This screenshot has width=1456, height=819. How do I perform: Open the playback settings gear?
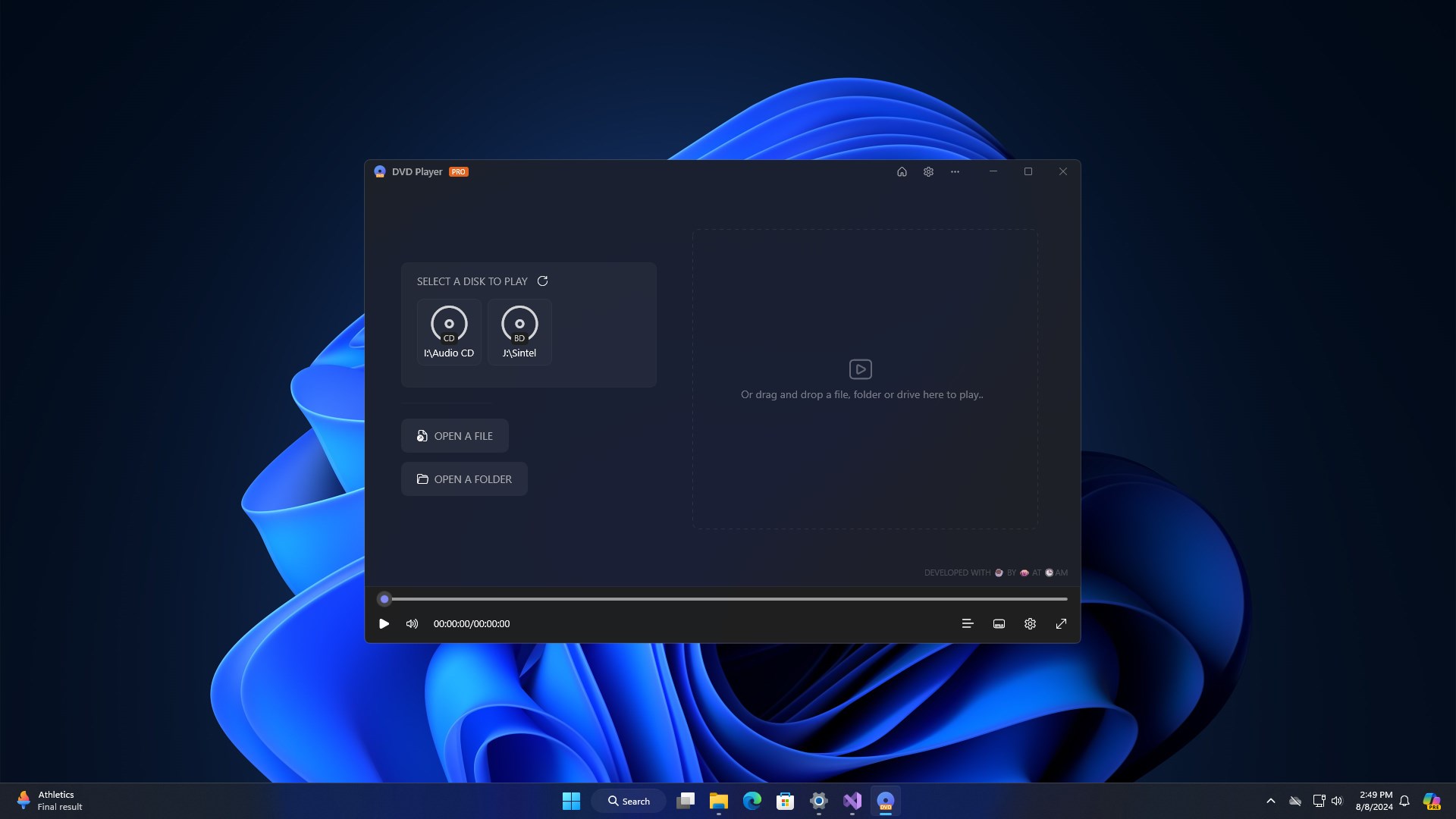point(1029,623)
